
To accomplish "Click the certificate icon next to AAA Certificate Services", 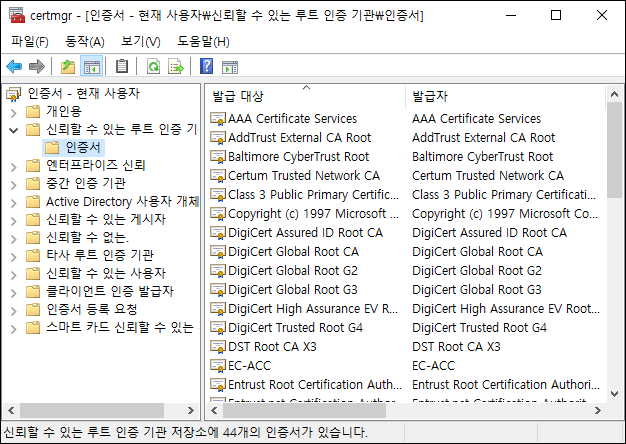I will 218,119.
